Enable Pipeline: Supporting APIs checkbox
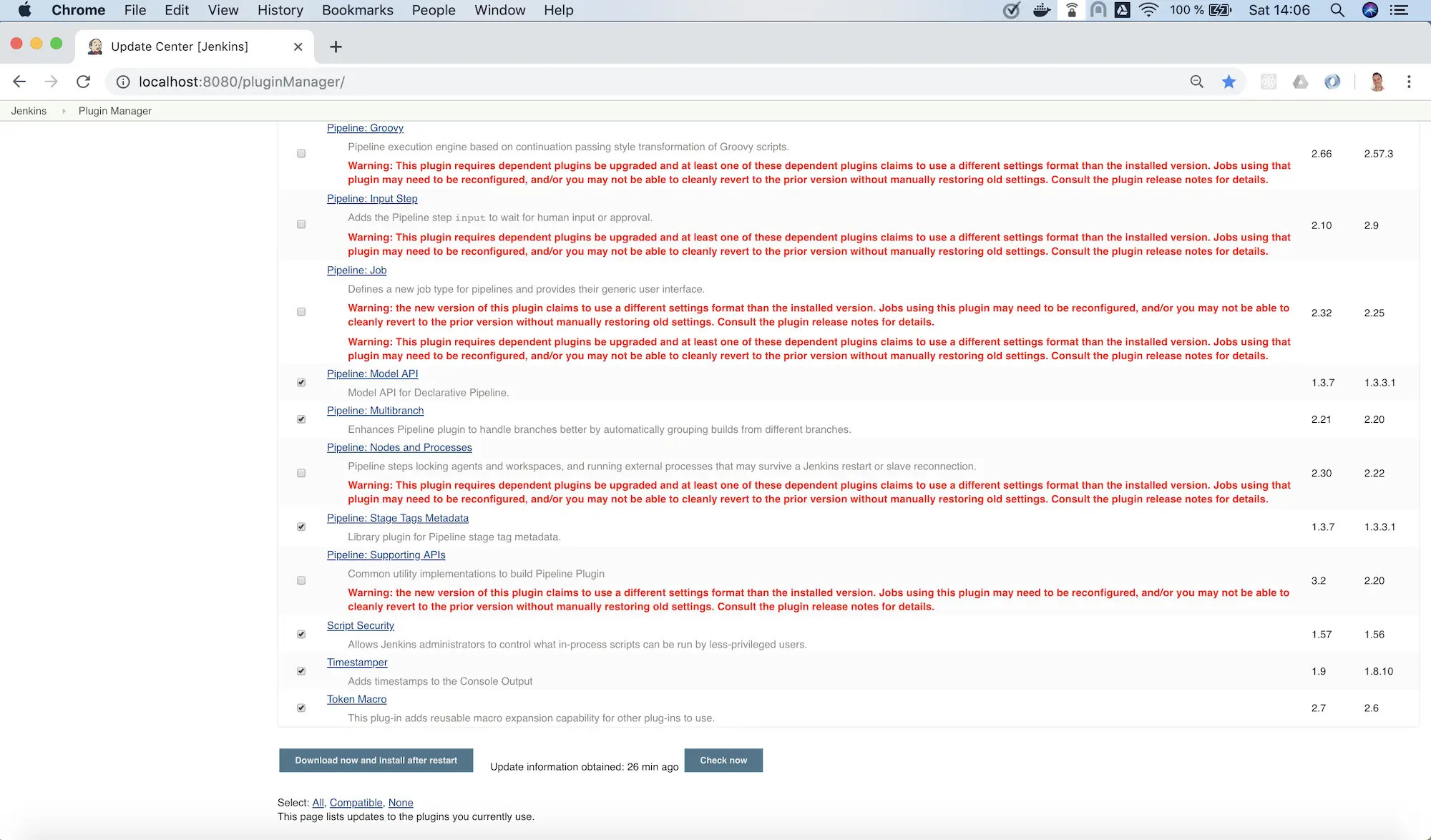The height and width of the screenshot is (840, 1431). 301,581
